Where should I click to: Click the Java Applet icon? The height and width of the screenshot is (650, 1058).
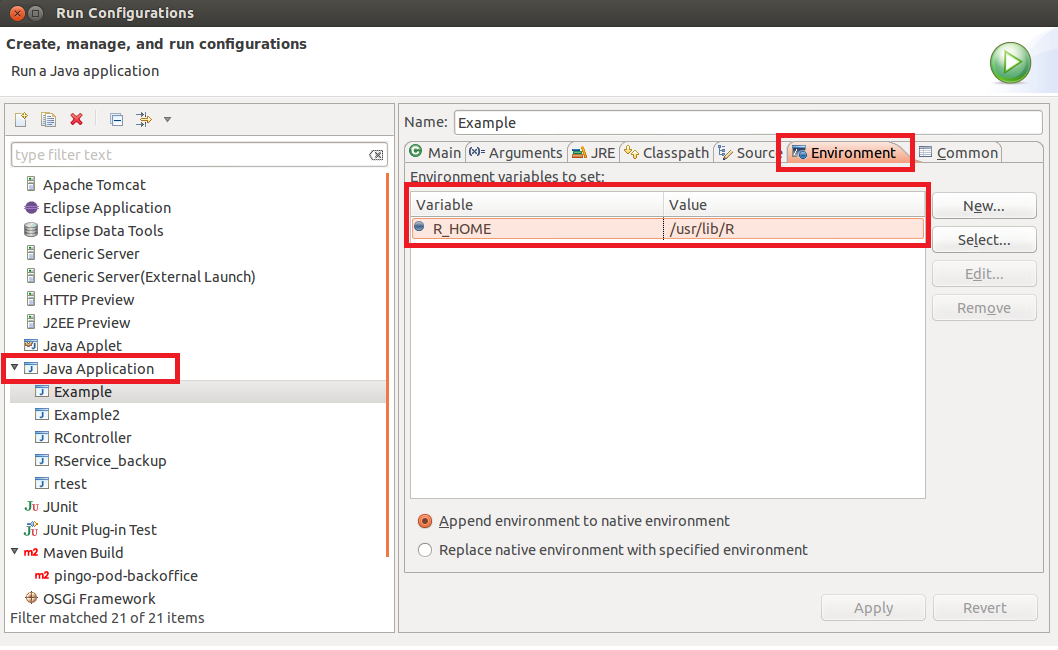[31, 345]
